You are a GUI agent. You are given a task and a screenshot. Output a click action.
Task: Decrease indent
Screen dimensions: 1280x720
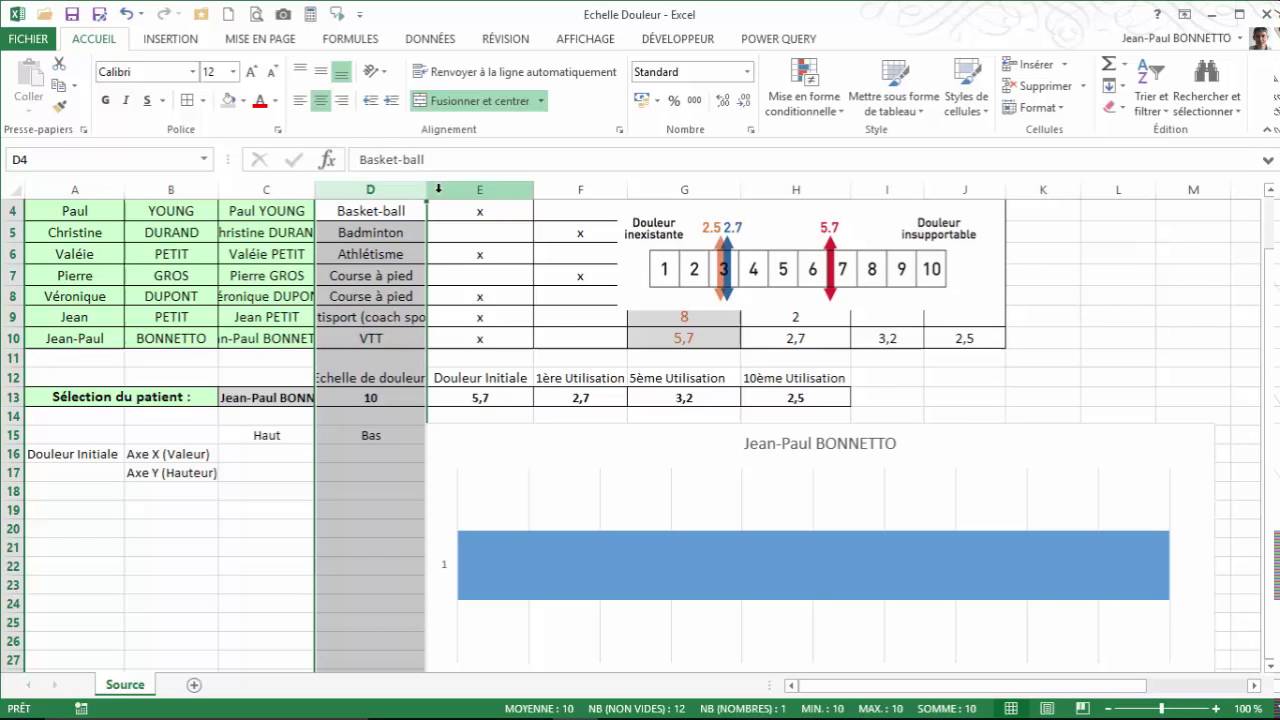(370, 101)
